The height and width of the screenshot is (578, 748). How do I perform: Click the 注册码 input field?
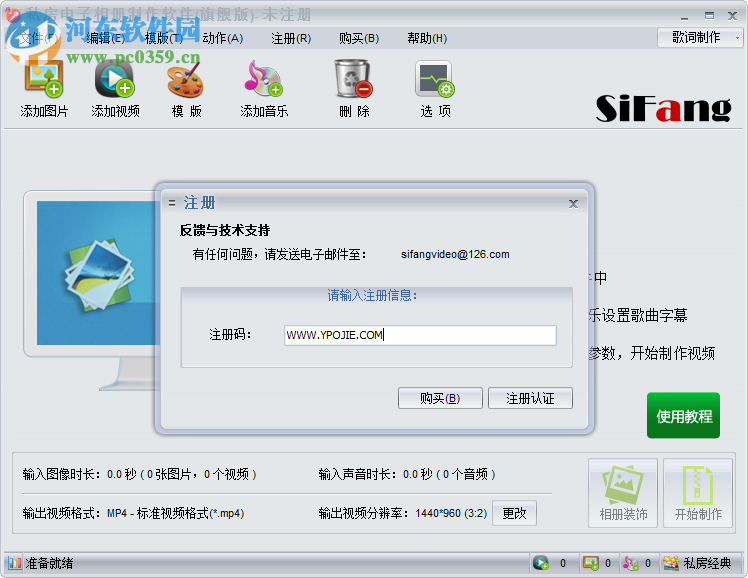(x=420, y=335)
